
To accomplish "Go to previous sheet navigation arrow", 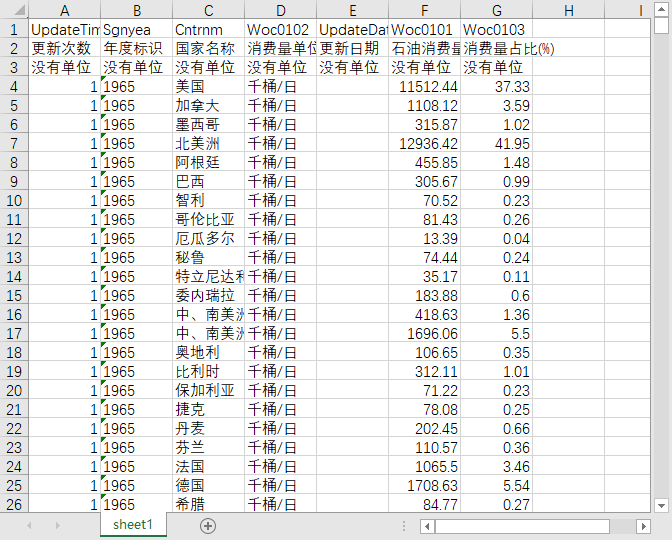I will point(29,525).
